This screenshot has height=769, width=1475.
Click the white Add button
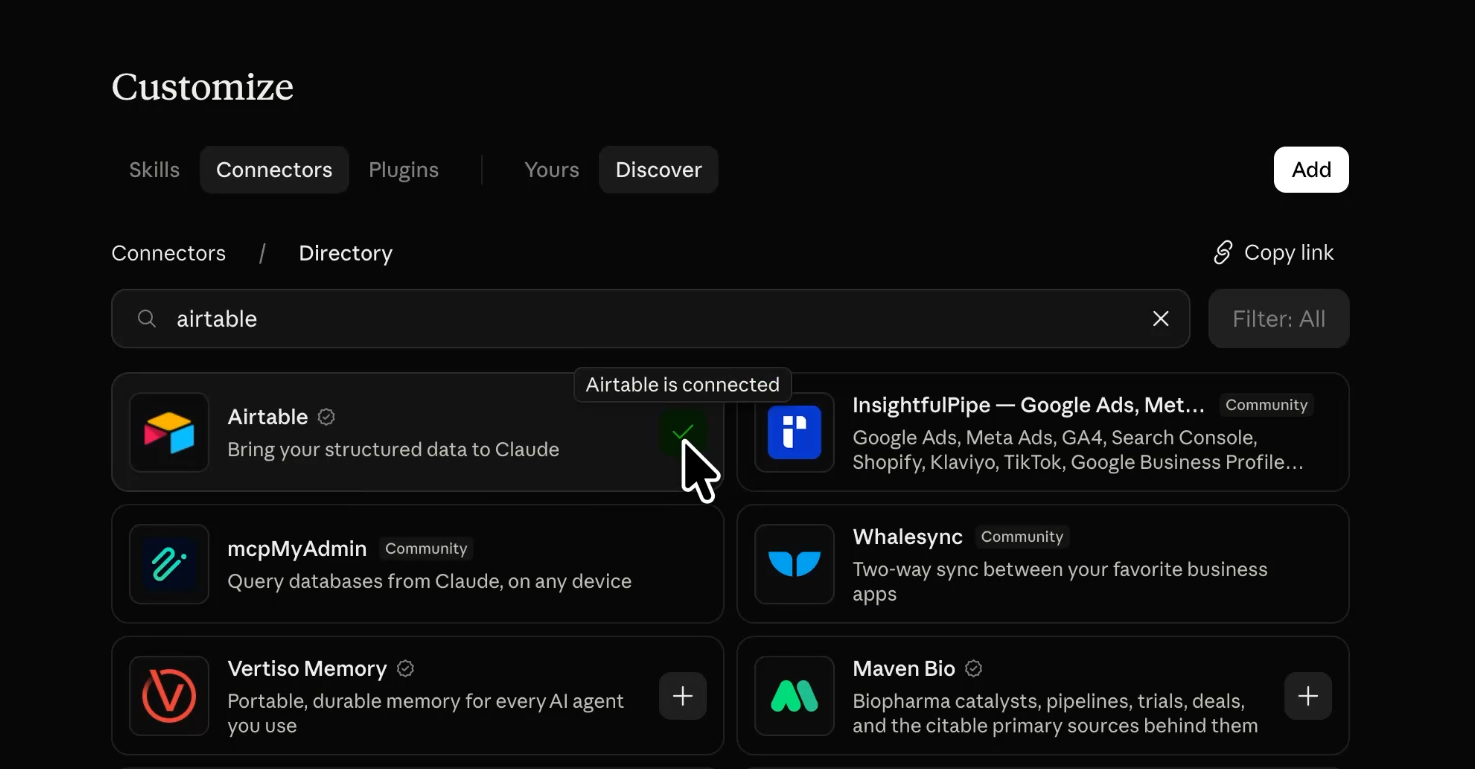click(1311, 170)
